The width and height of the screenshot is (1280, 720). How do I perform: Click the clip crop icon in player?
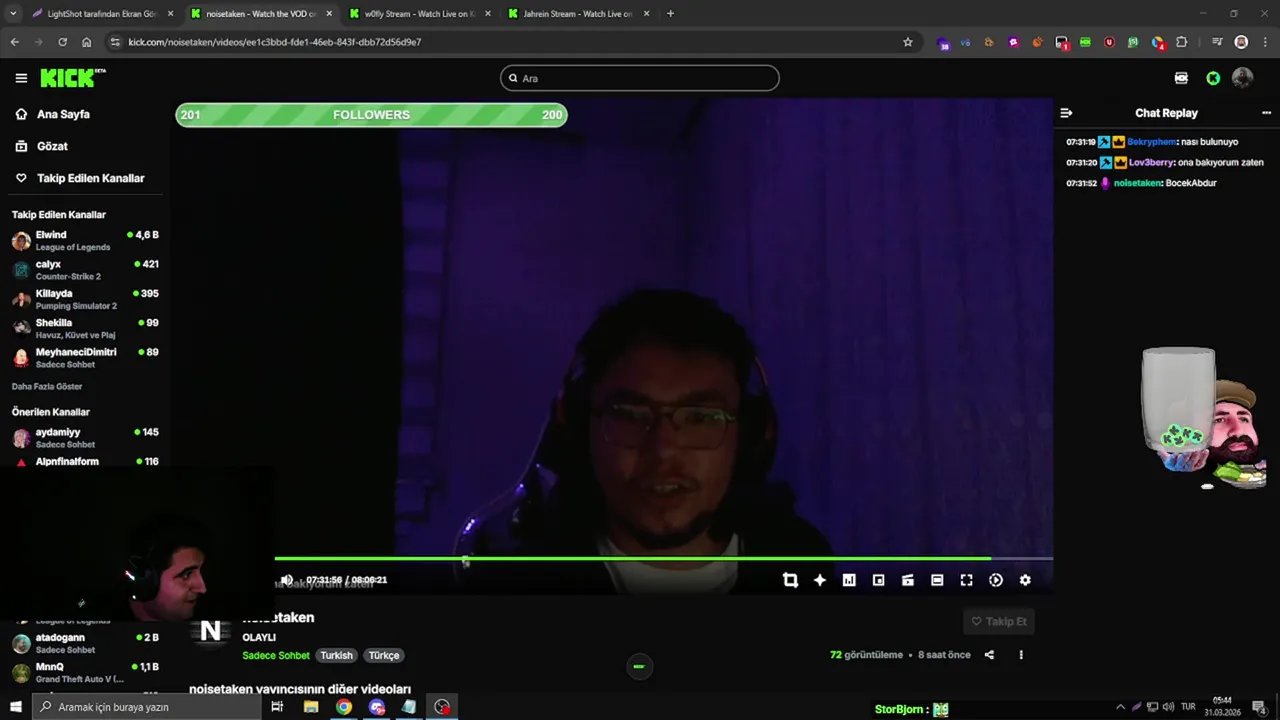[x=790, y=580]
